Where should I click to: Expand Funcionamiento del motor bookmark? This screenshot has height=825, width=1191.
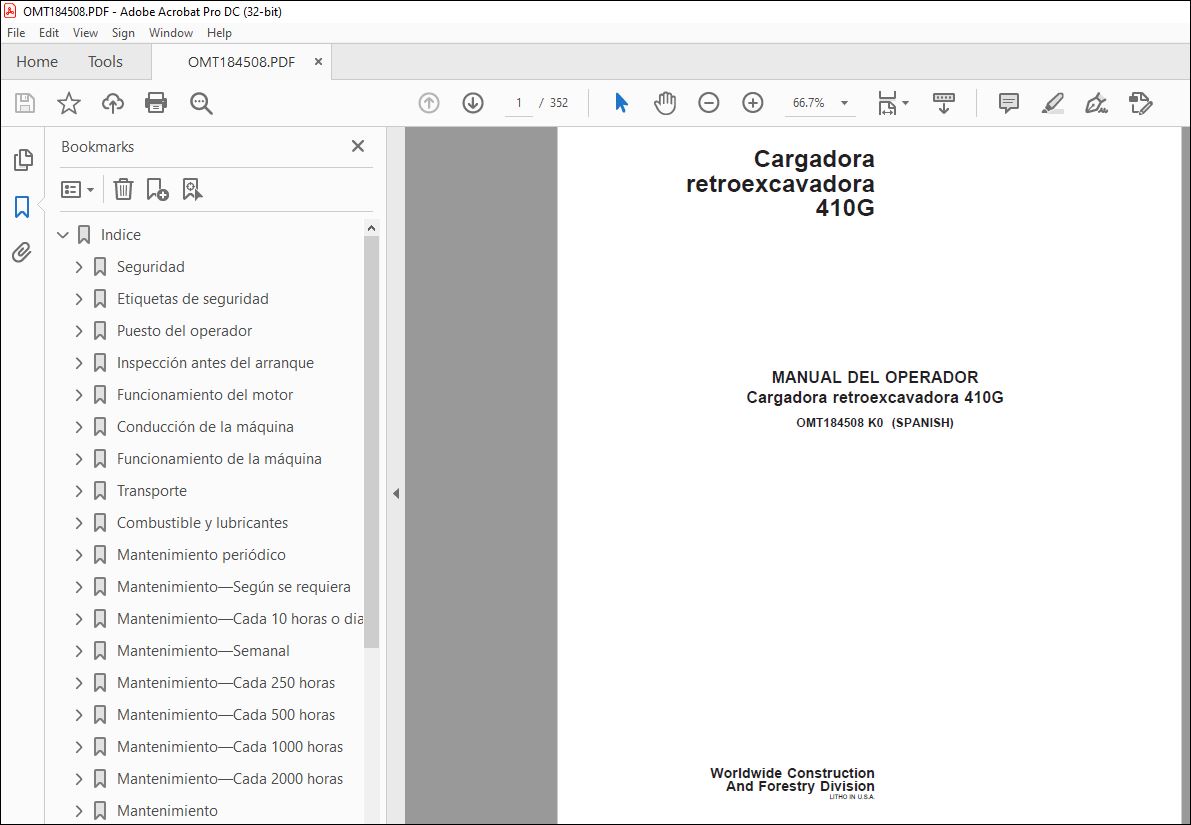pyautogui.click(x=79, y=395)
